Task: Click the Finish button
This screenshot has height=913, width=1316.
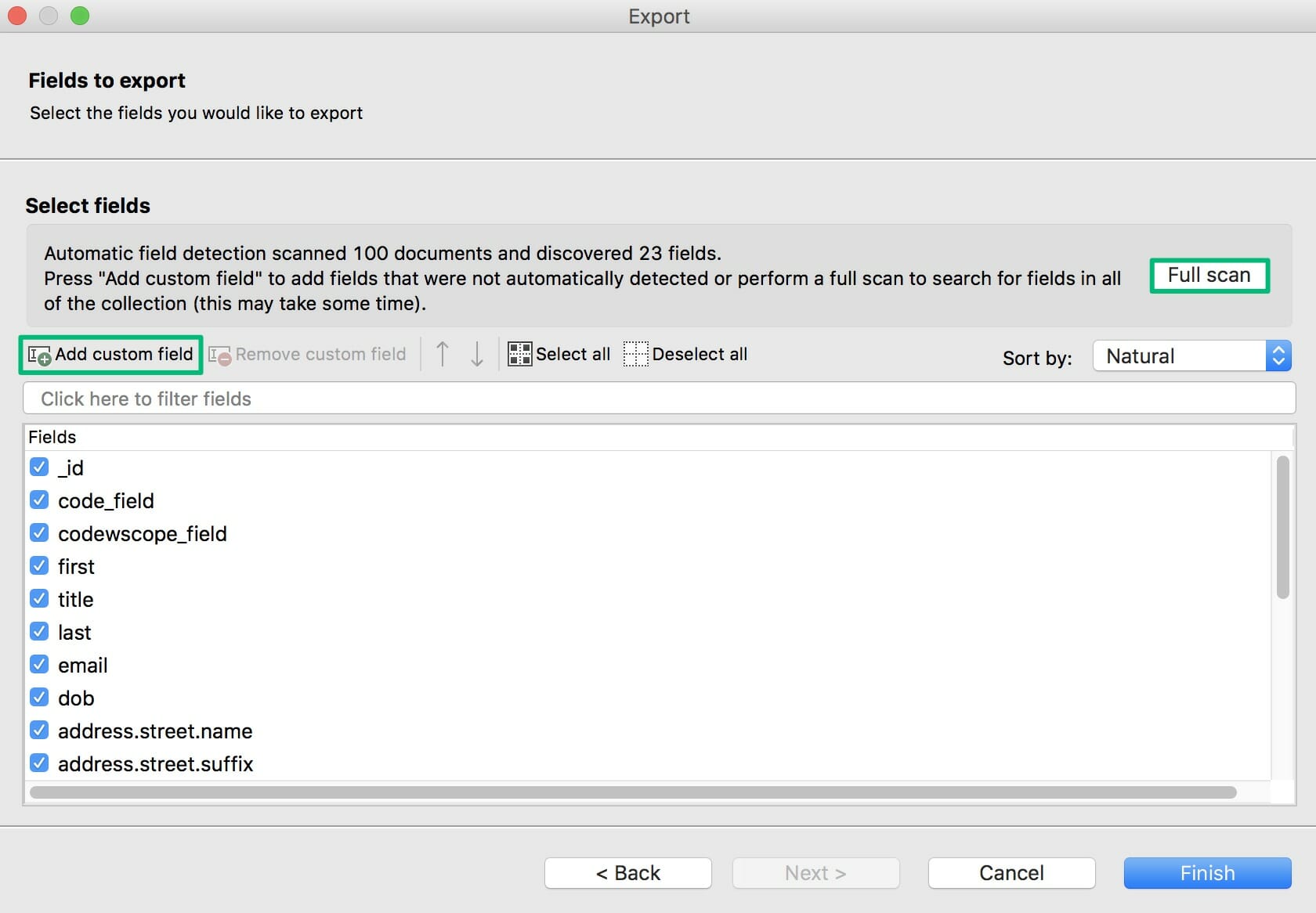Action: click(1207, 873)
